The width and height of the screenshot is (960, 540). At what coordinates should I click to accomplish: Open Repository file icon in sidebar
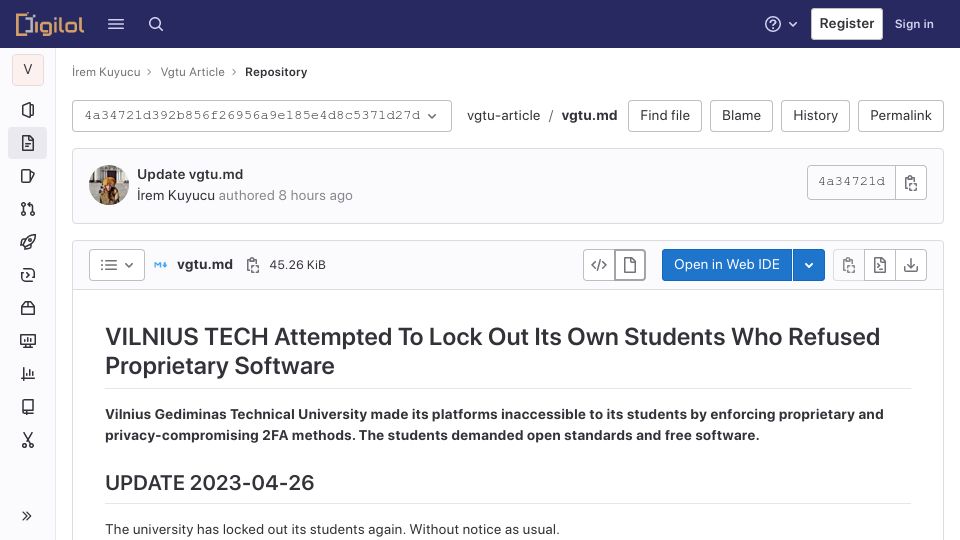(28, 143)
